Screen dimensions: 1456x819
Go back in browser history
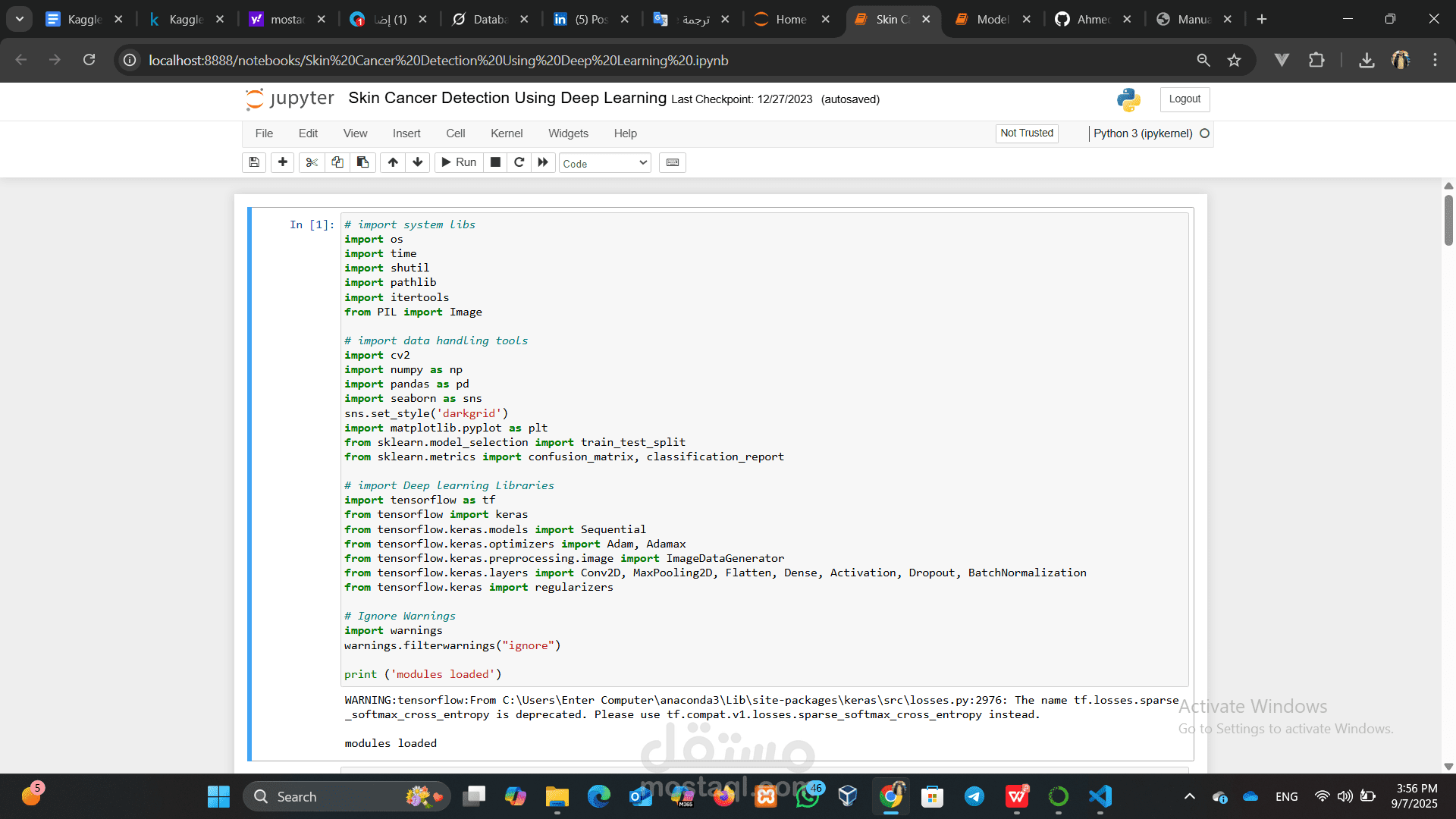click(21, 60)
